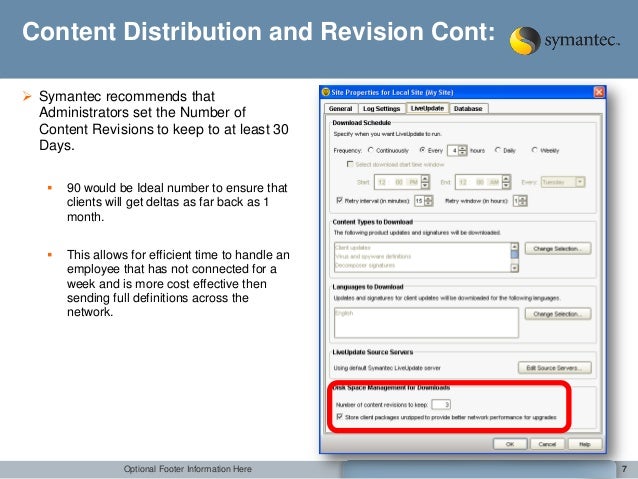Select English in Languages to Download list
Viewport: 638px width, 479px height.
pos(426,313)
